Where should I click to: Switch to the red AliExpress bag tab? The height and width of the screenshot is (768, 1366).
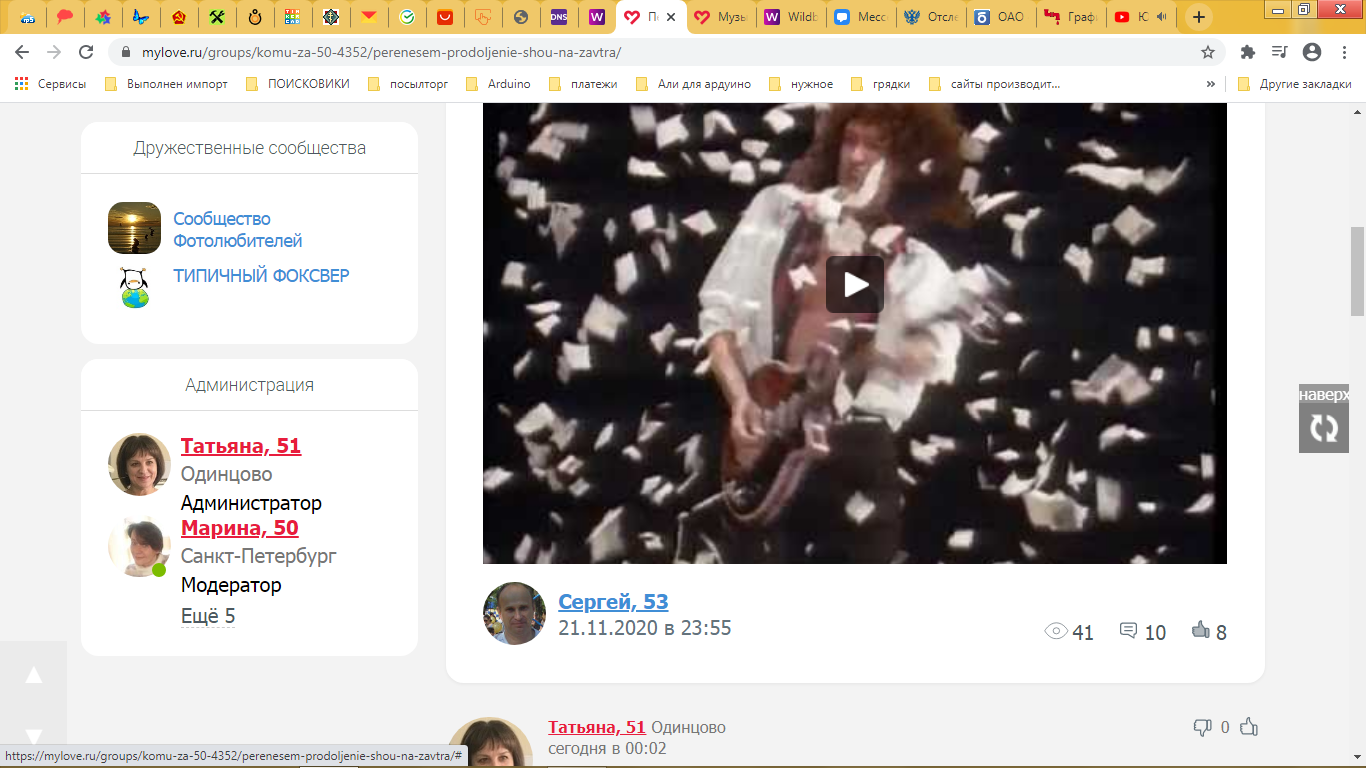click(x=445, y=17)
